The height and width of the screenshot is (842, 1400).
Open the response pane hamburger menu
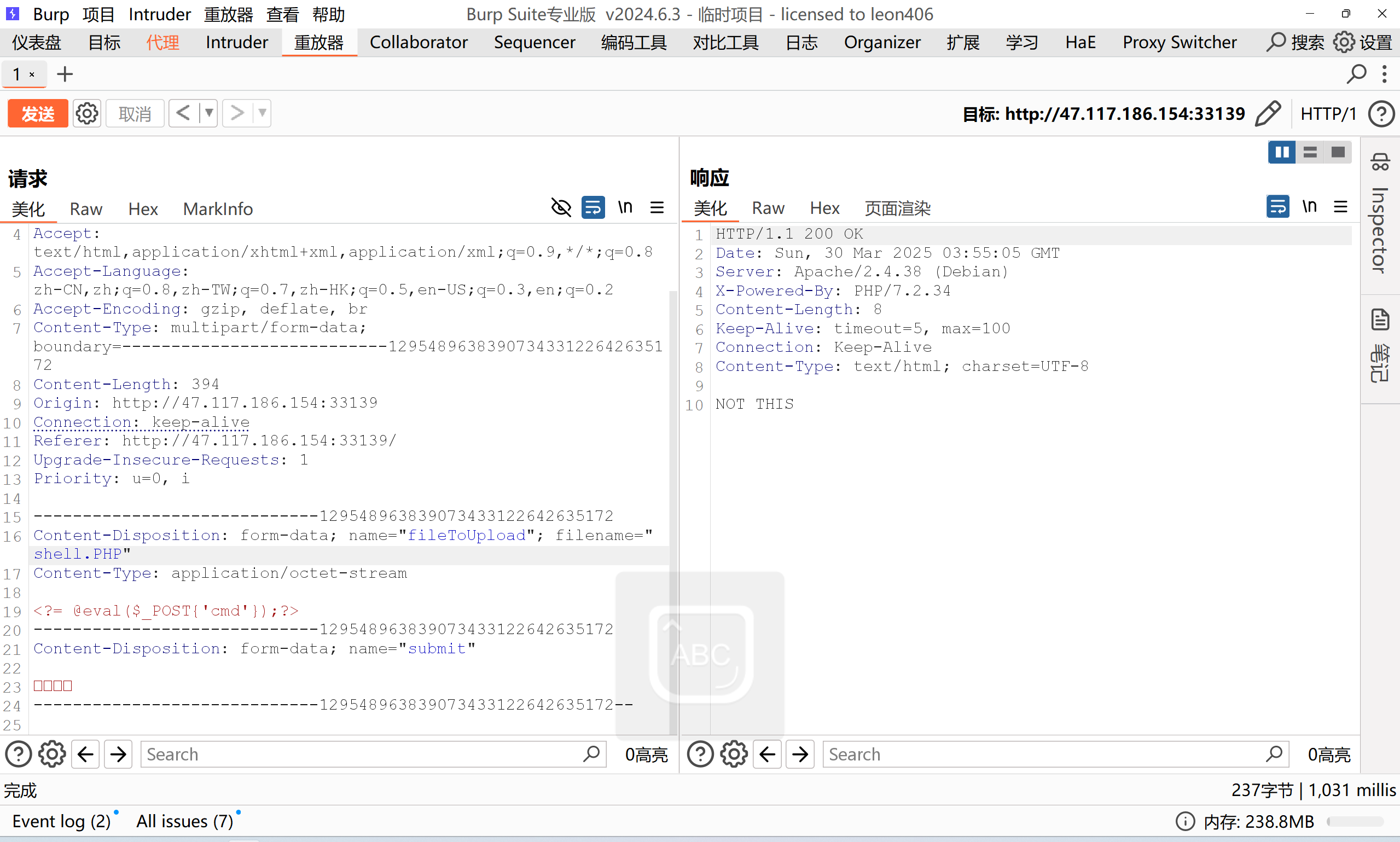pyautogui.click(x=1340, y=207)
